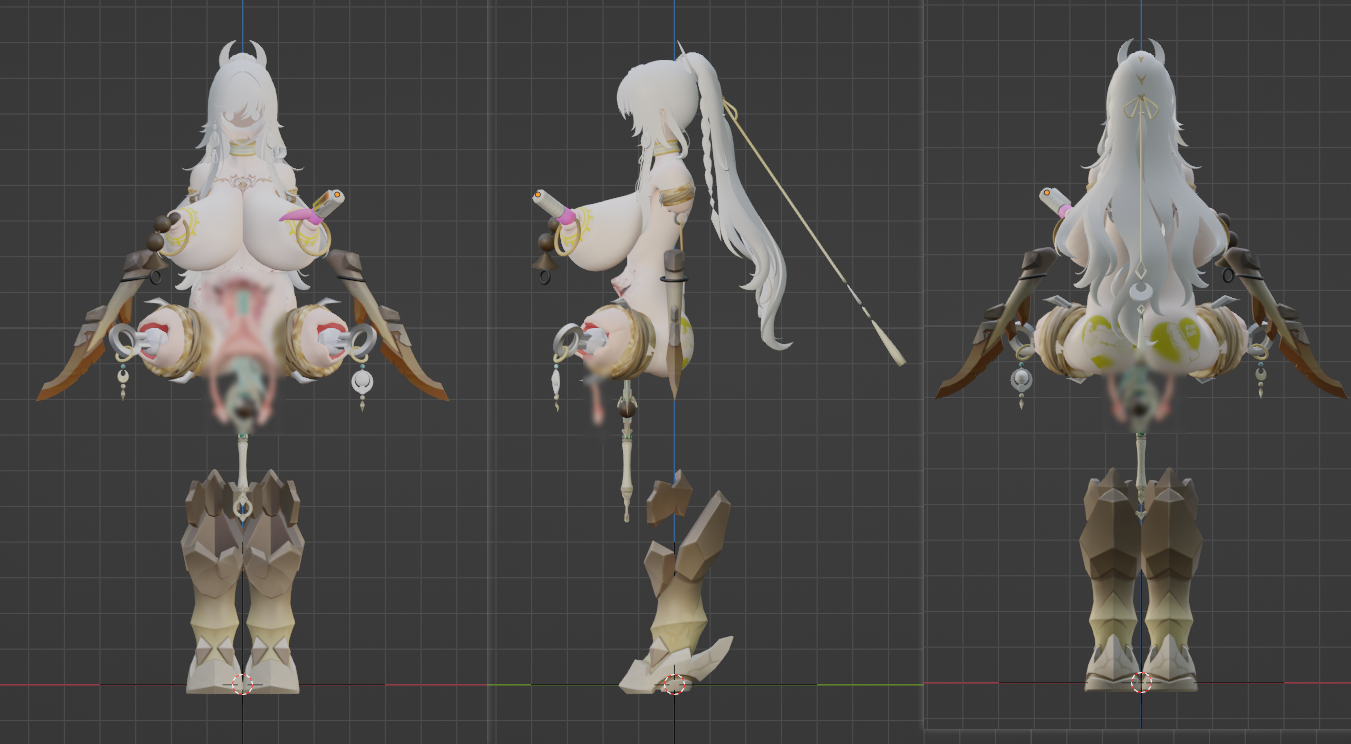Click the 3D cursor in the side-view viewport
Image resolution: width=1351 pixels, height=744 pixels.
[675, 684]
